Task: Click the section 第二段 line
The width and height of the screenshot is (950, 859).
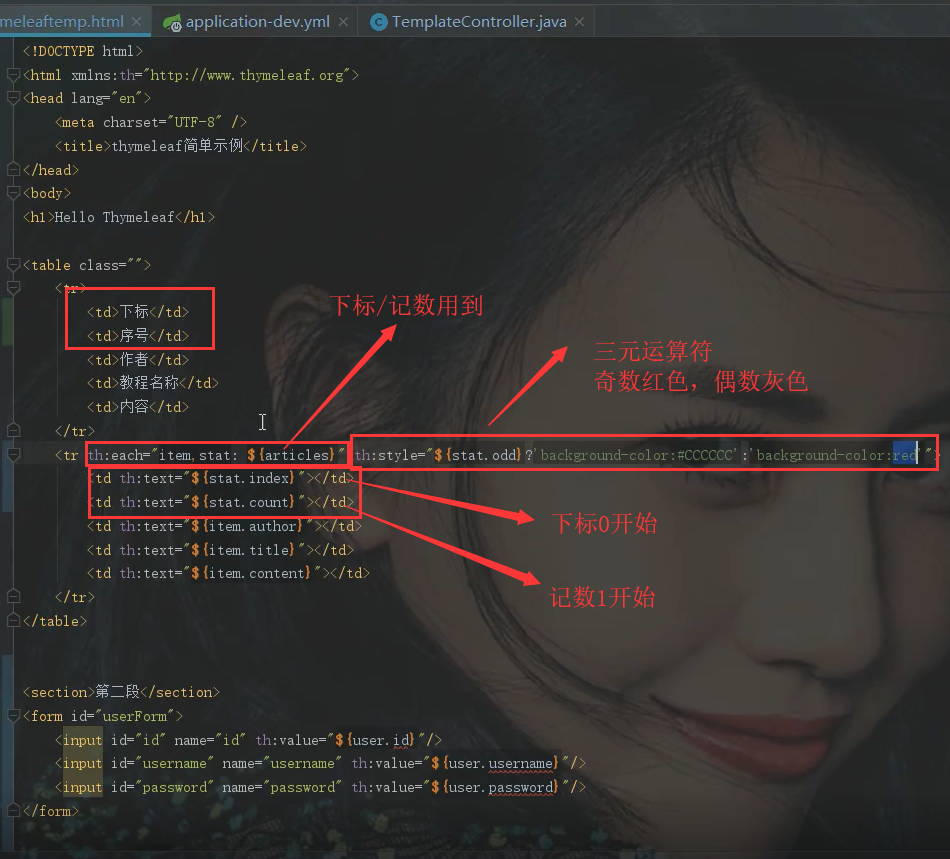Action: coord(121,692)
